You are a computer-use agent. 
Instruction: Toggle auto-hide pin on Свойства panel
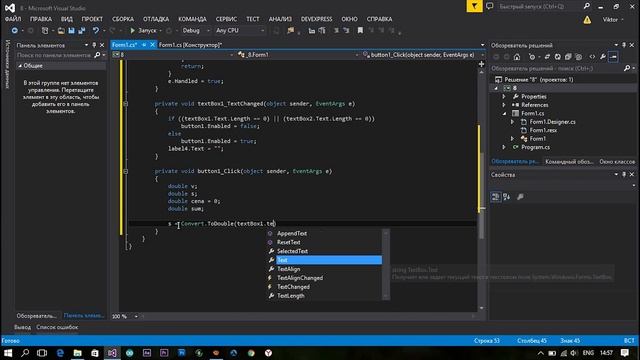pos(624,174)
